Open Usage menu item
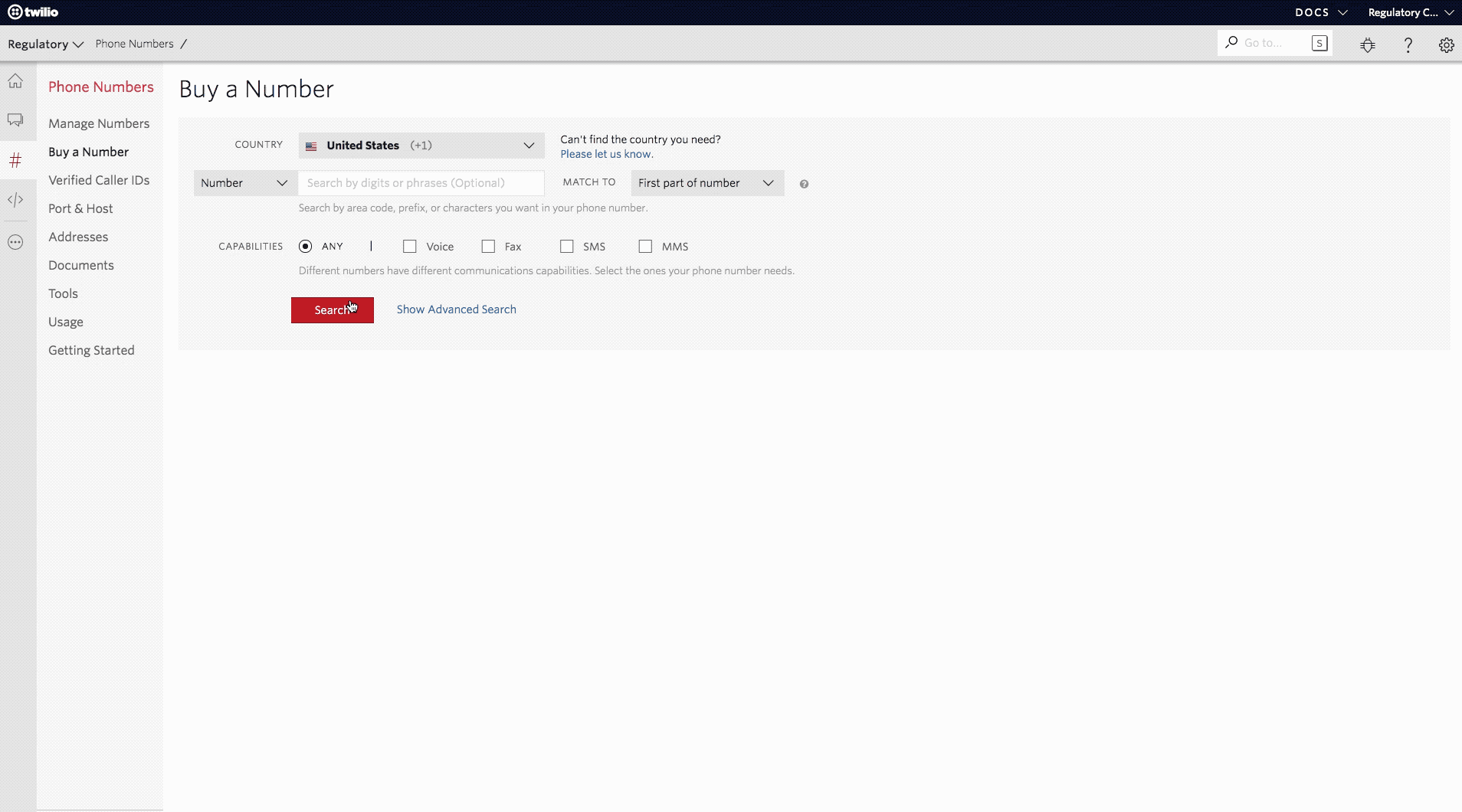This screenshot has height=812, width=1462. pos(66,322)
